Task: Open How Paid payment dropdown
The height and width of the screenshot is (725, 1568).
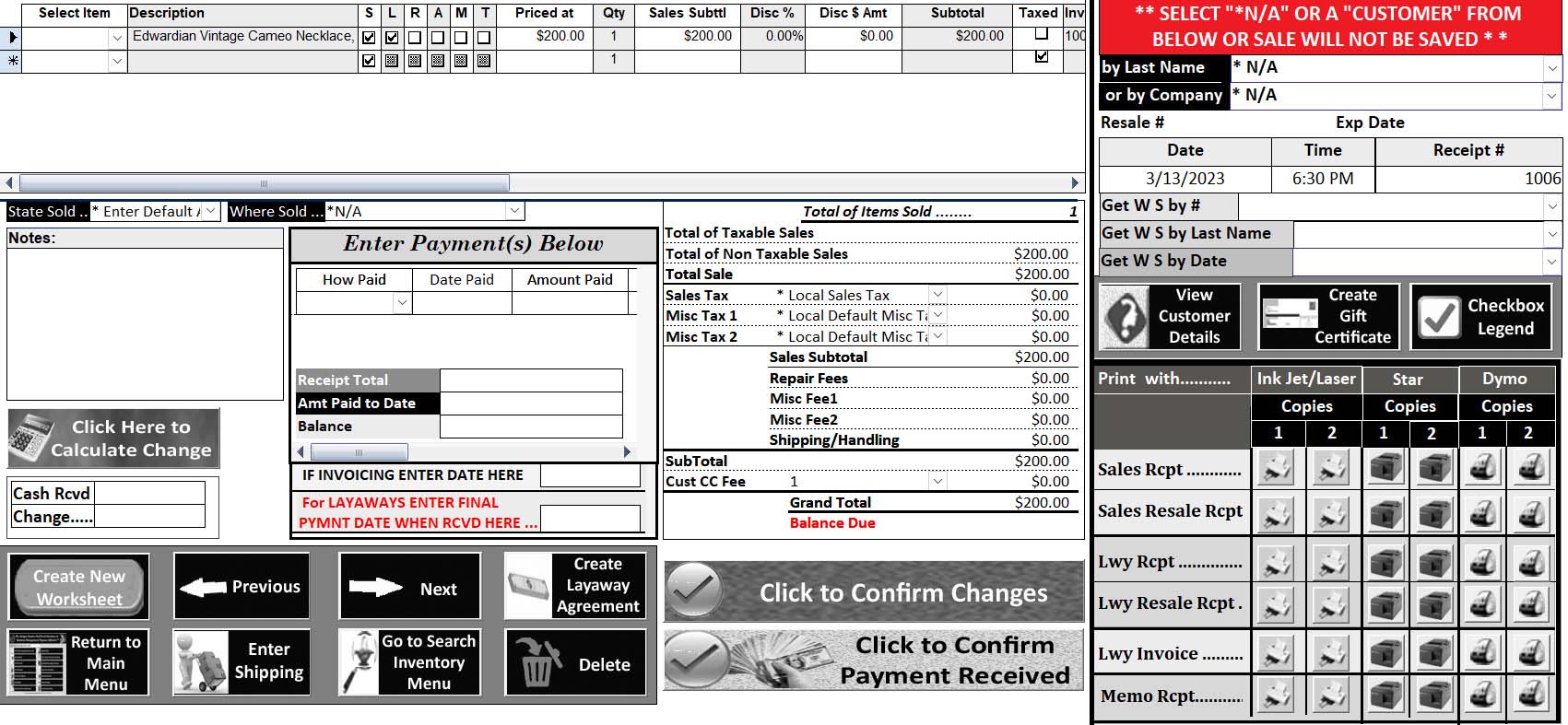Action: [x=402, y=302]
